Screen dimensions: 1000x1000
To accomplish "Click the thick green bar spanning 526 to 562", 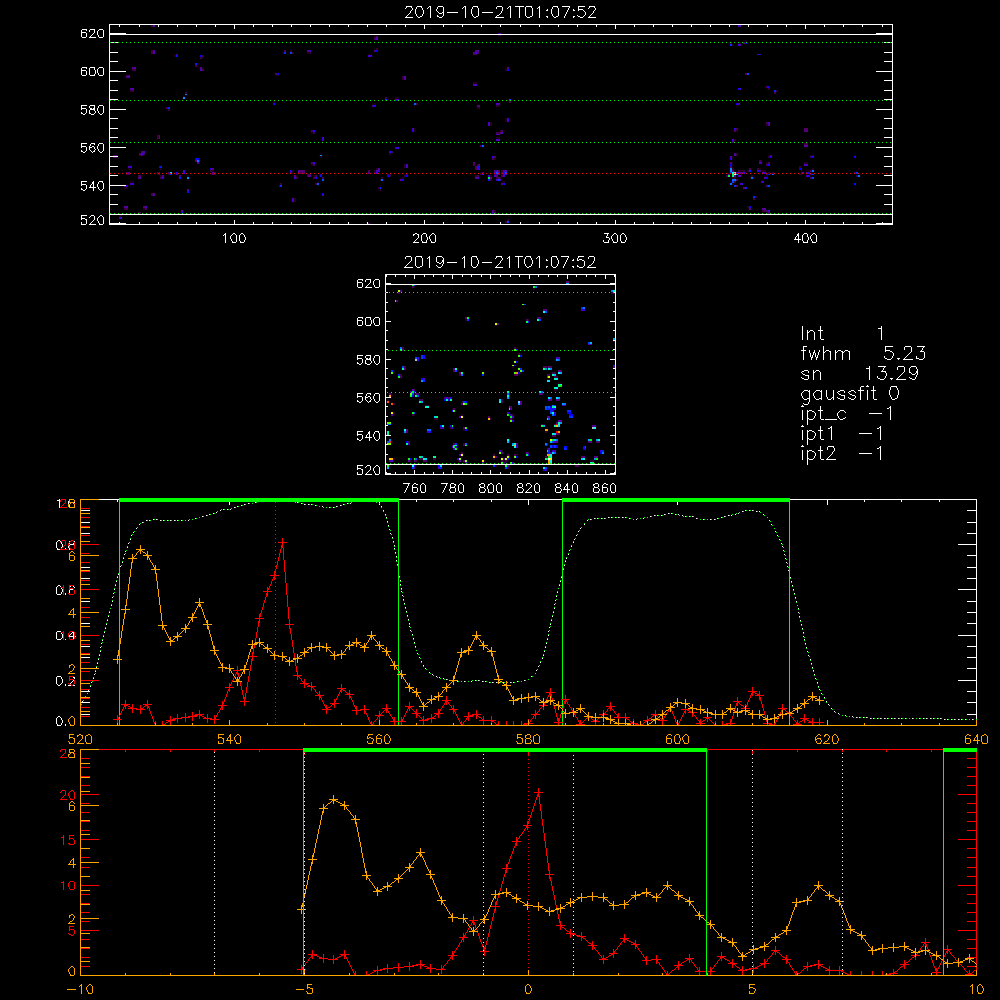I will pos(259,500).
